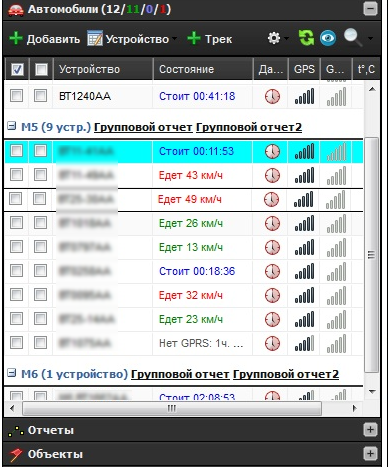The width and height of the screenshot is (388, 467).
Task: Select the BT1240AA device name
Action: tap(85, 96)
